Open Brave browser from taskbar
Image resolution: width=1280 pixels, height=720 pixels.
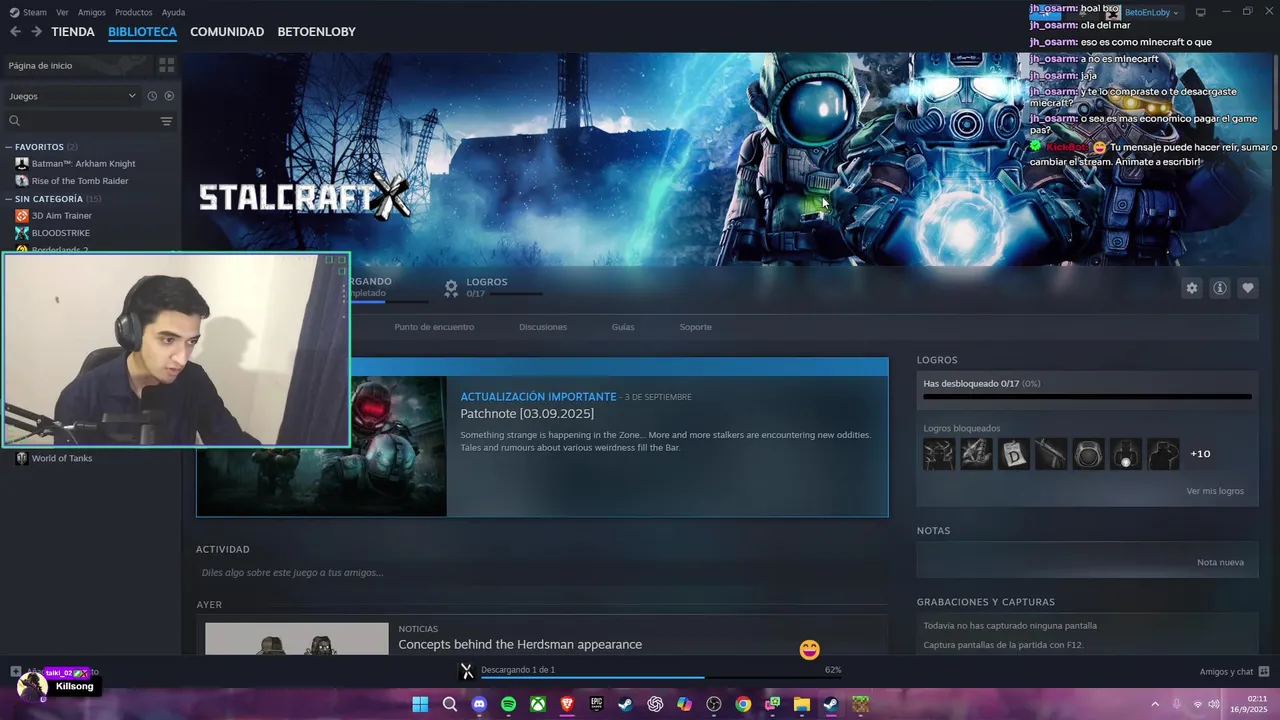(567, 704)
